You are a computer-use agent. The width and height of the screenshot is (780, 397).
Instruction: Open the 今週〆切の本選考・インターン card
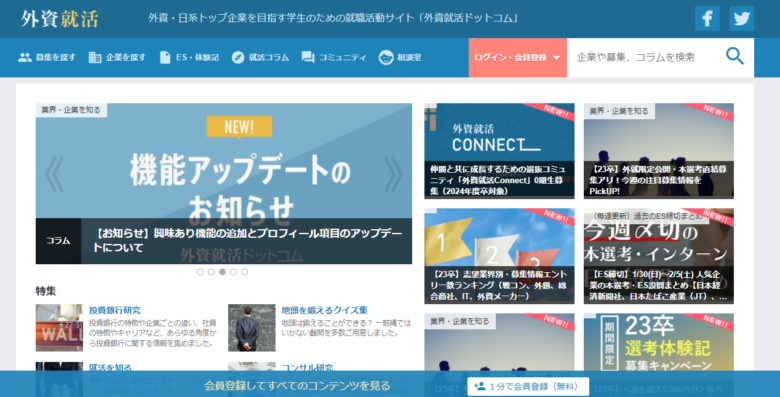point(659,256)
